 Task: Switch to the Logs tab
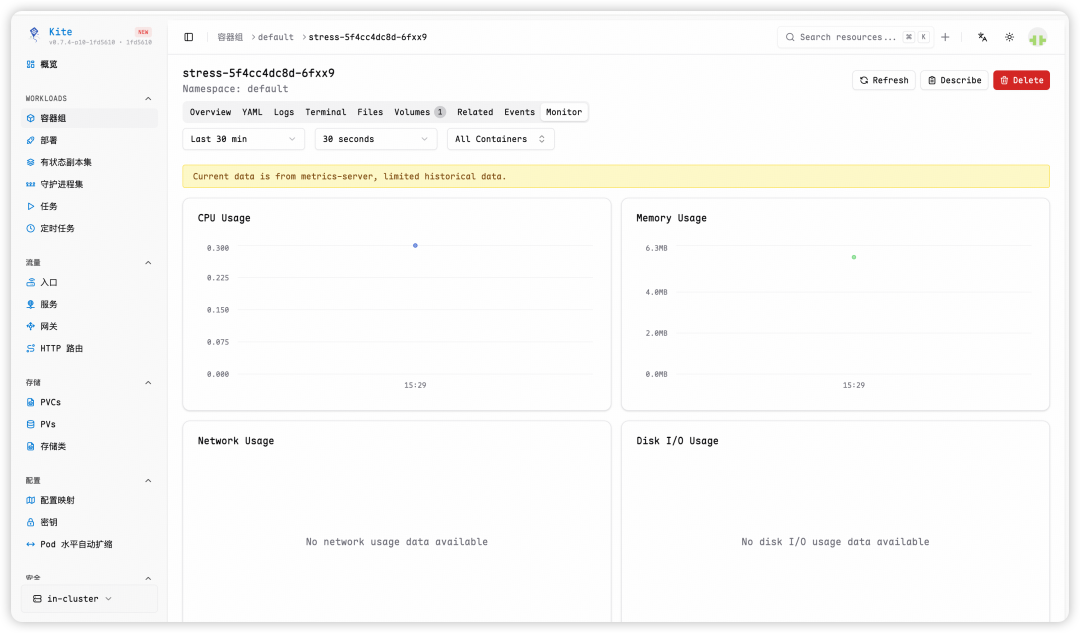tap(284, 112)
